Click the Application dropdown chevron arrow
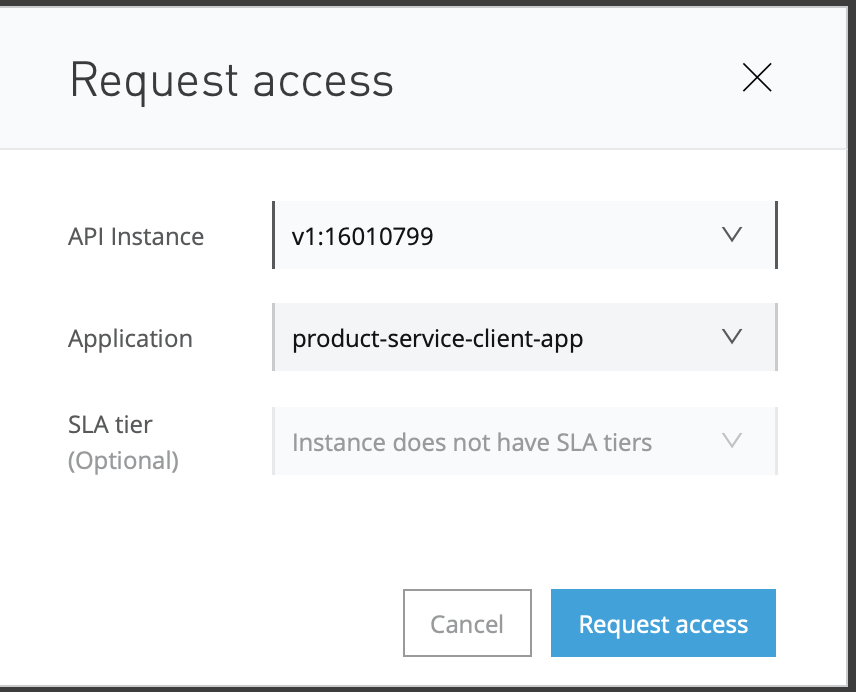The width and height of the screenshot is (856, 692). 732,337
